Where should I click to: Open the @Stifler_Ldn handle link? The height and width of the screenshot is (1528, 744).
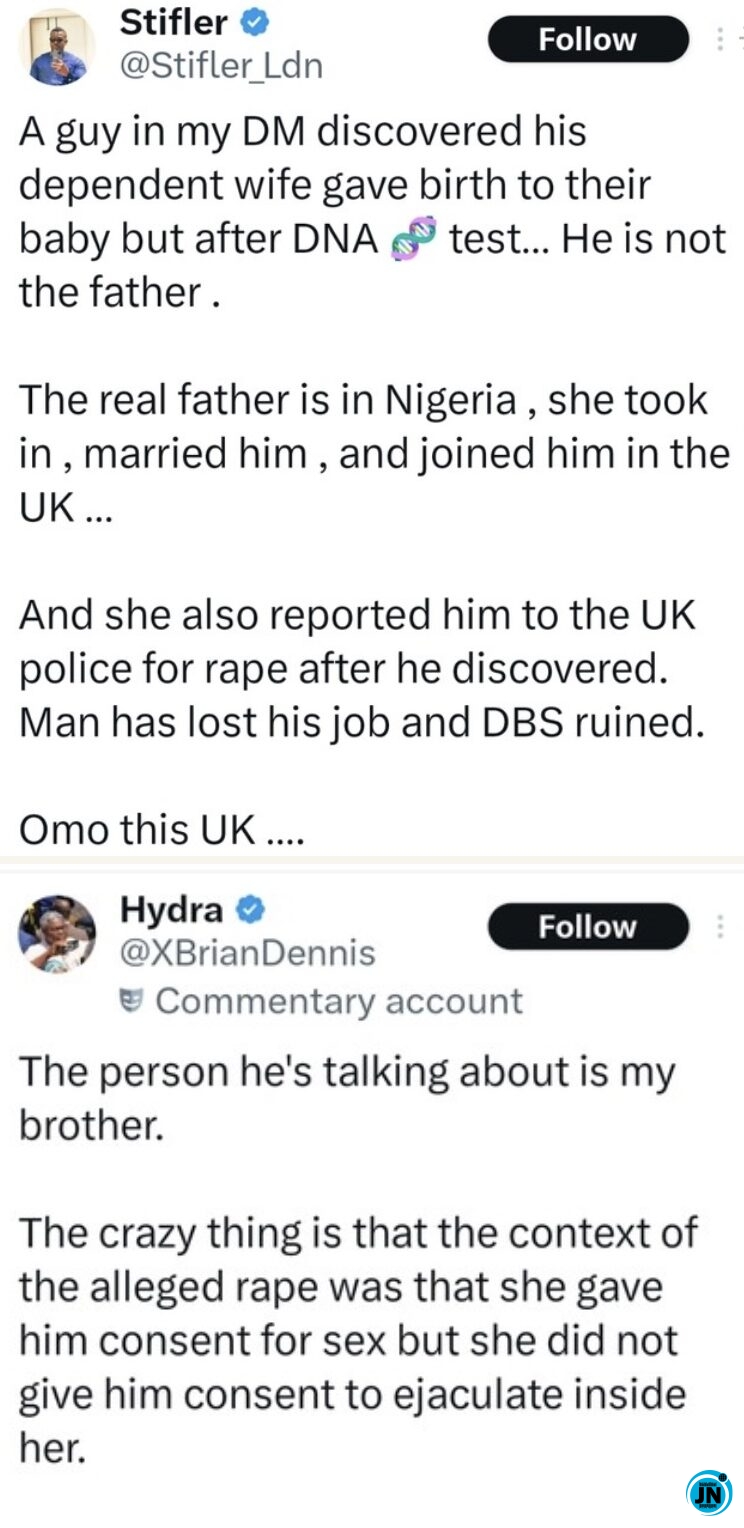coord(221,65)
